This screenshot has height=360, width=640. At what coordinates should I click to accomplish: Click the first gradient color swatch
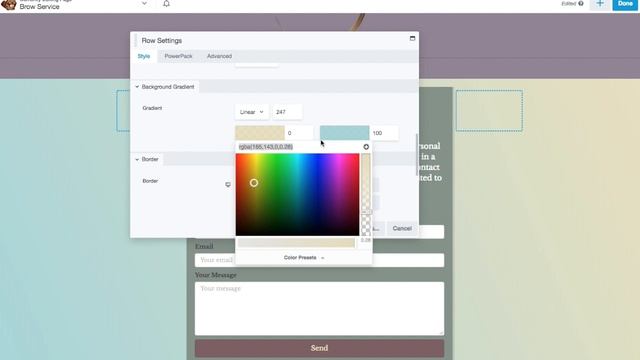tap(260, 133)
